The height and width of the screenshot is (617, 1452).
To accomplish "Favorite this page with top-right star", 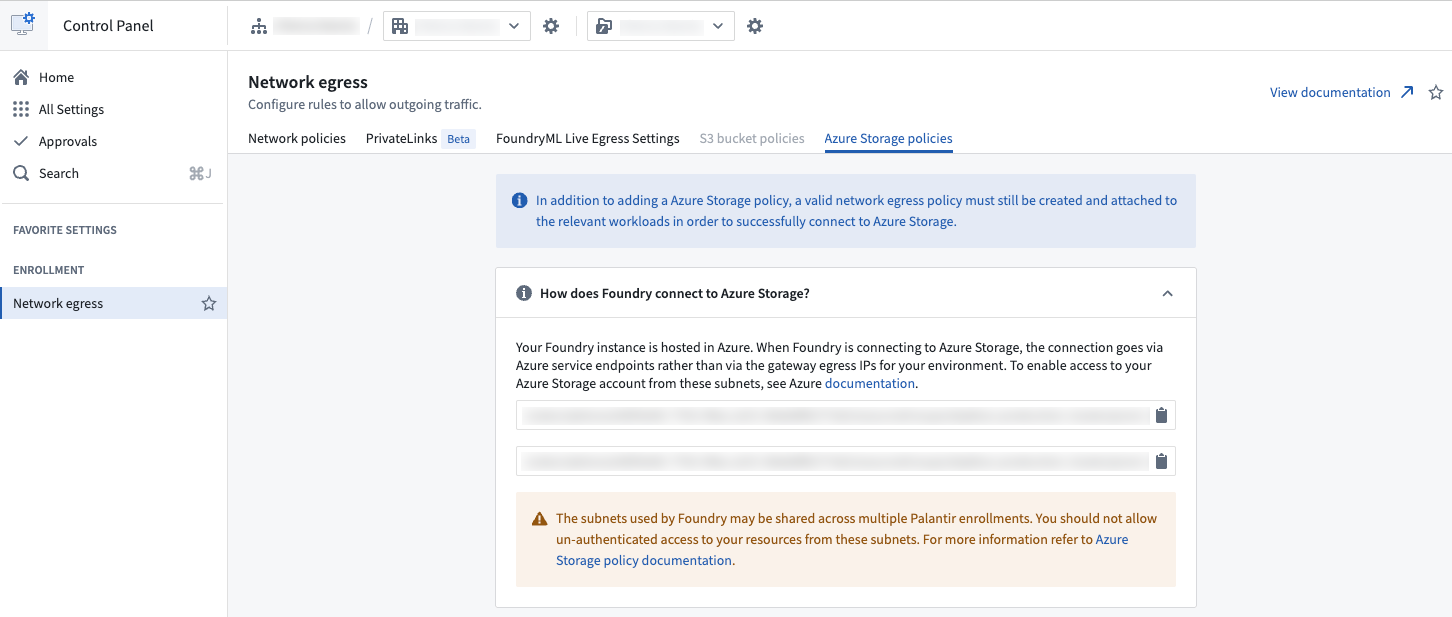I will tap(1436, 92).
